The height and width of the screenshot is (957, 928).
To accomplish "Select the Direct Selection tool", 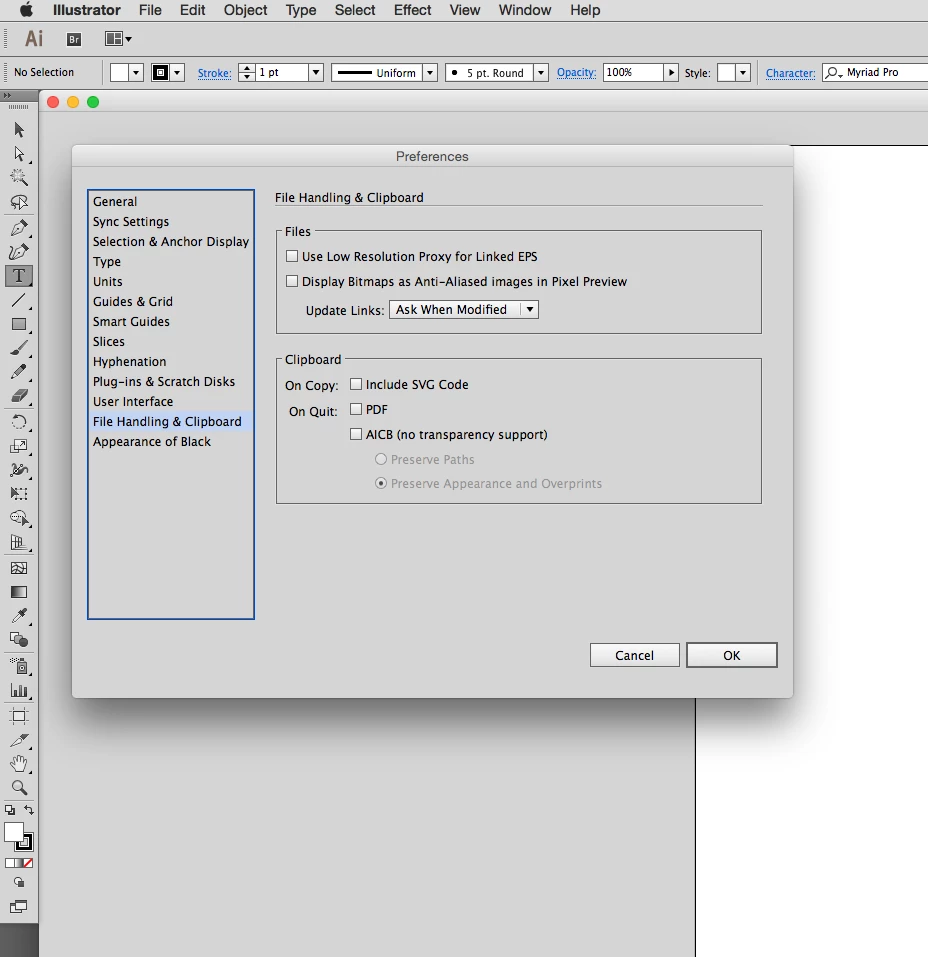I will pyautogui.click(x=19, y=153).
